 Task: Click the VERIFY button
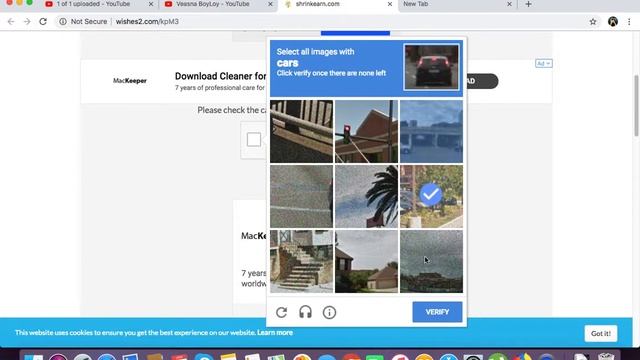pos(437,312)
